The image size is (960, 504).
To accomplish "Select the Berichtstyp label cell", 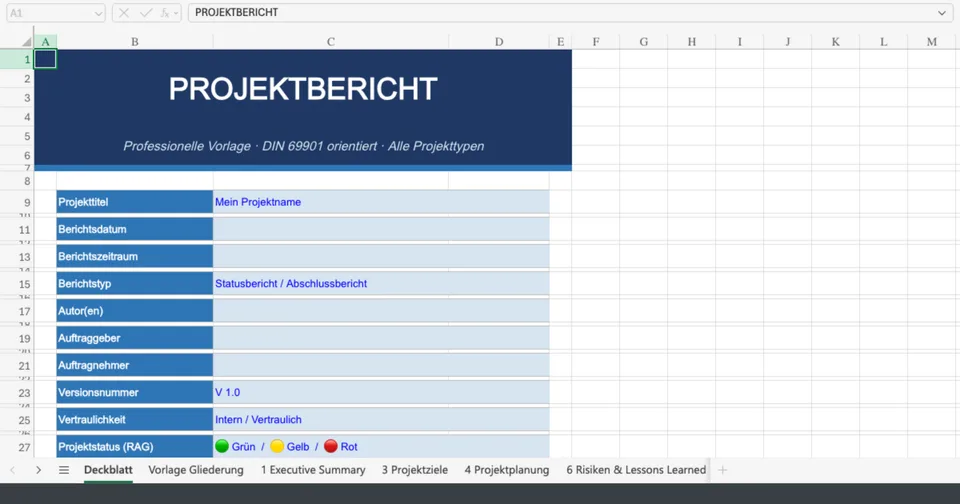I will pyautogui.click(x=135, y=284).
